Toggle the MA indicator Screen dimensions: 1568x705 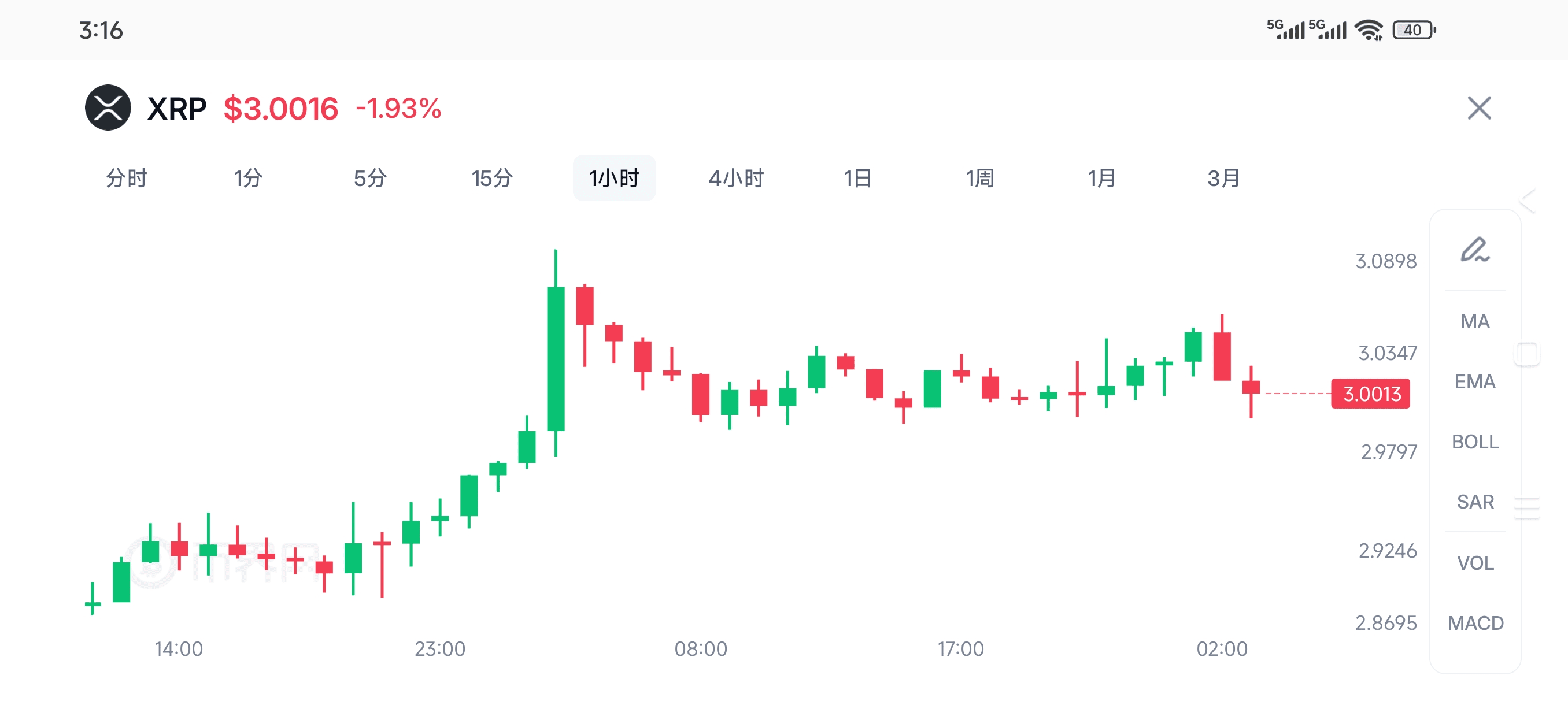[1475, 321]
